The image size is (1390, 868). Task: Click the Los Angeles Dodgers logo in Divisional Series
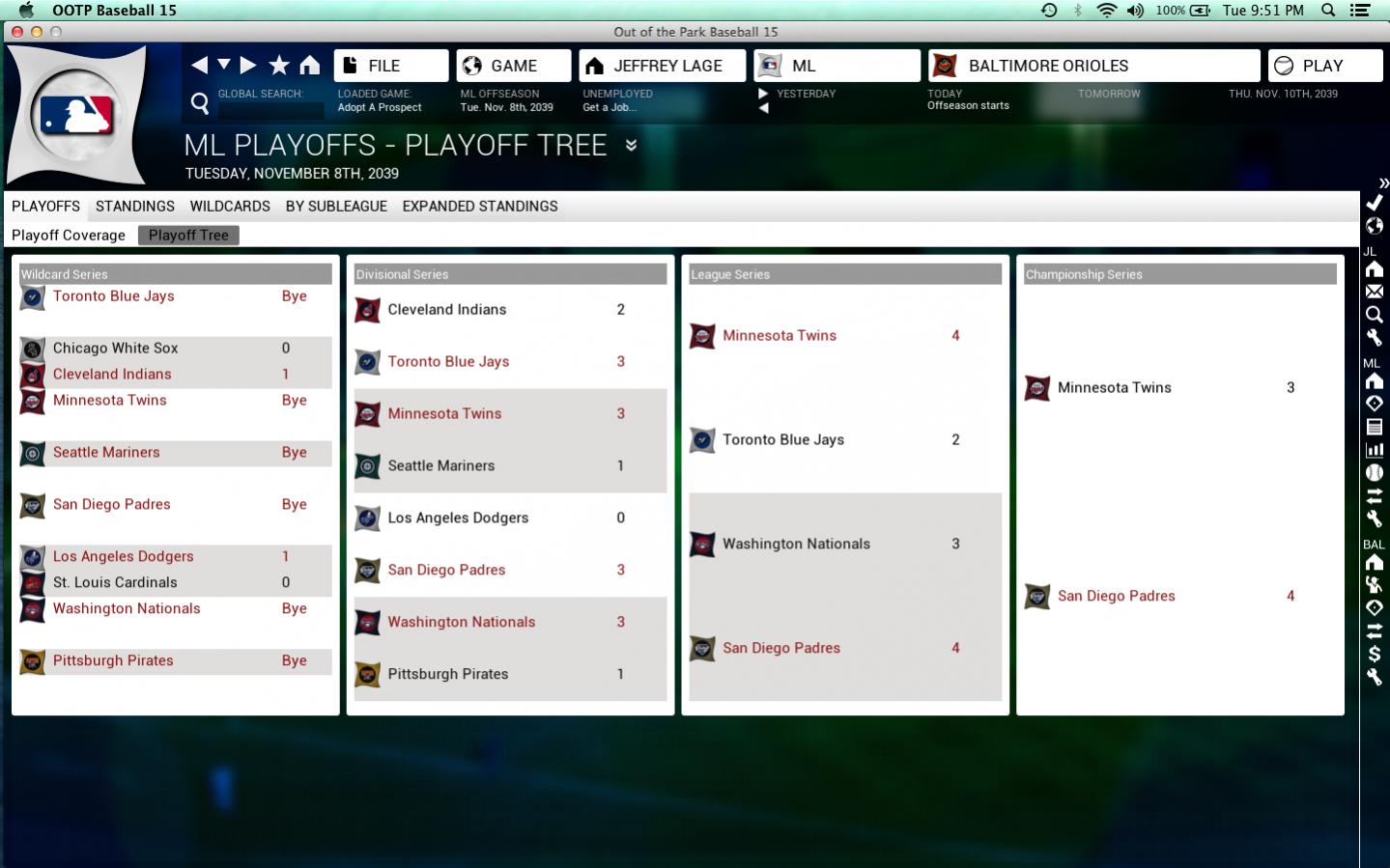point(367,518)
